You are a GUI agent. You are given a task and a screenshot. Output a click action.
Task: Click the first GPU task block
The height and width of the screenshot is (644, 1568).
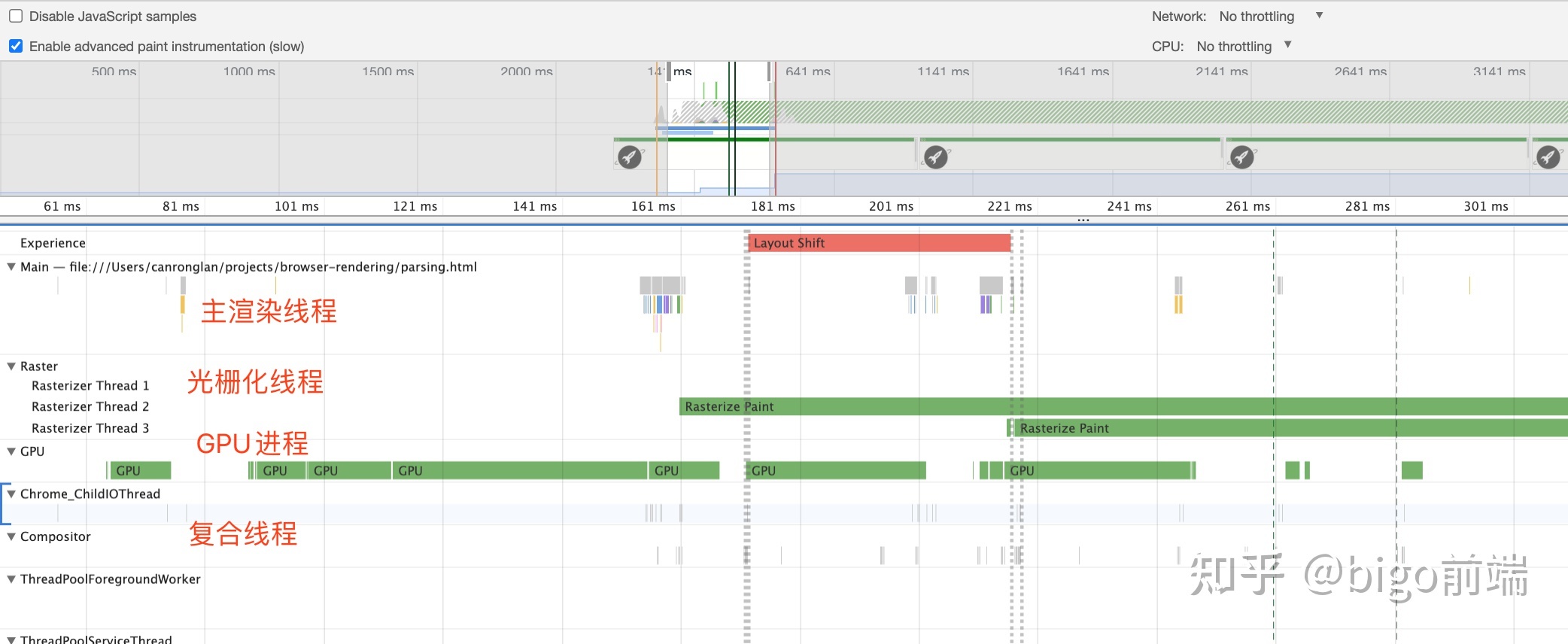(x=141, y=471)
